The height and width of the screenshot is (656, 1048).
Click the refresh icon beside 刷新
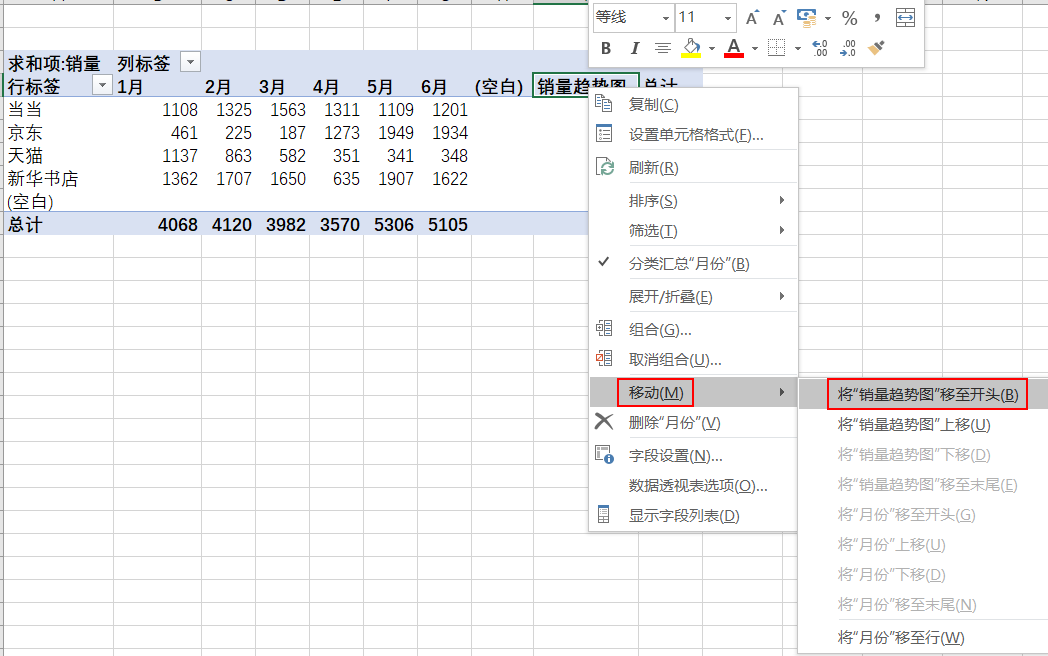604,167
